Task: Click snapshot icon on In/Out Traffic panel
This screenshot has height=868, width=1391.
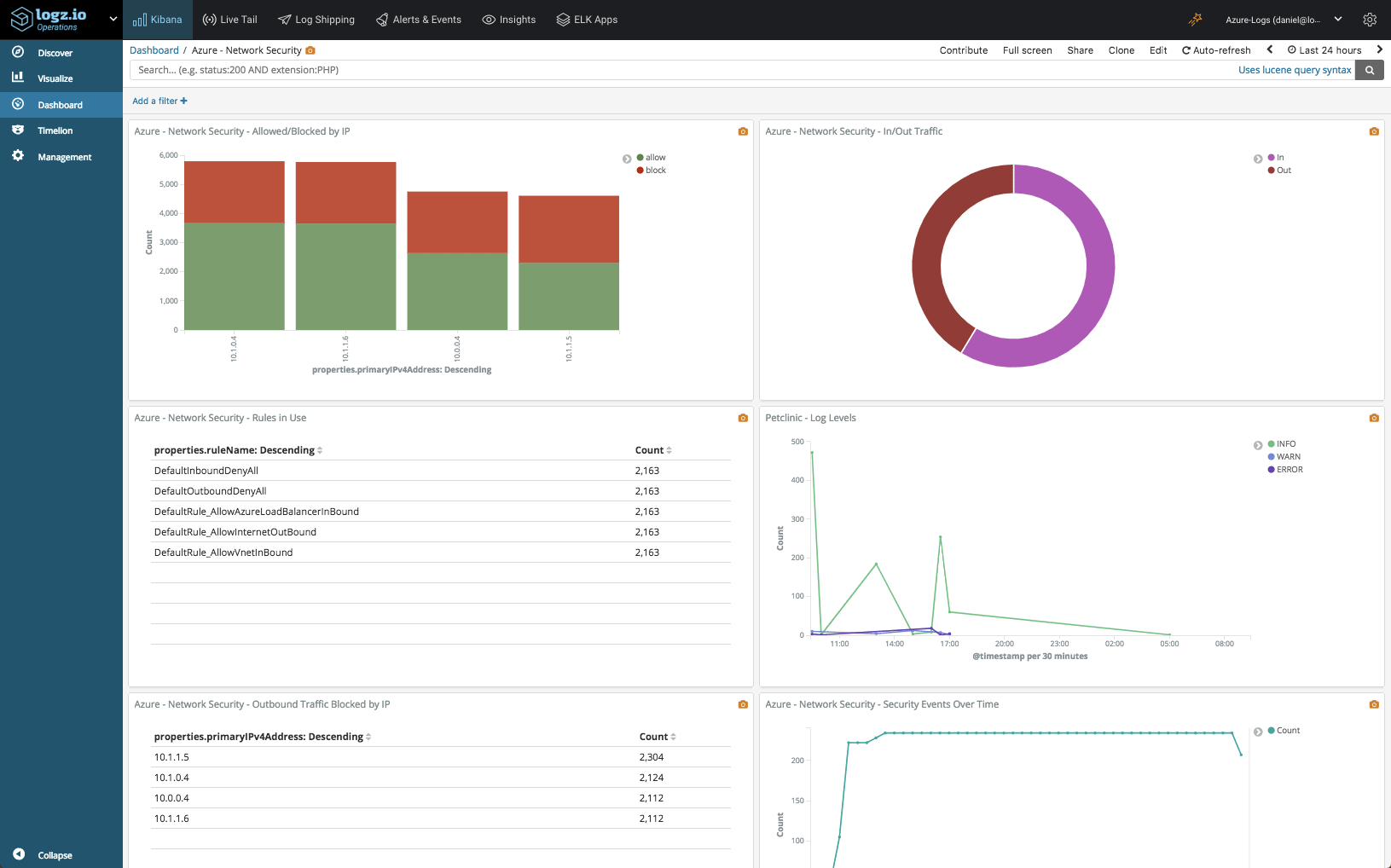Action: (x=1374, y=131)
